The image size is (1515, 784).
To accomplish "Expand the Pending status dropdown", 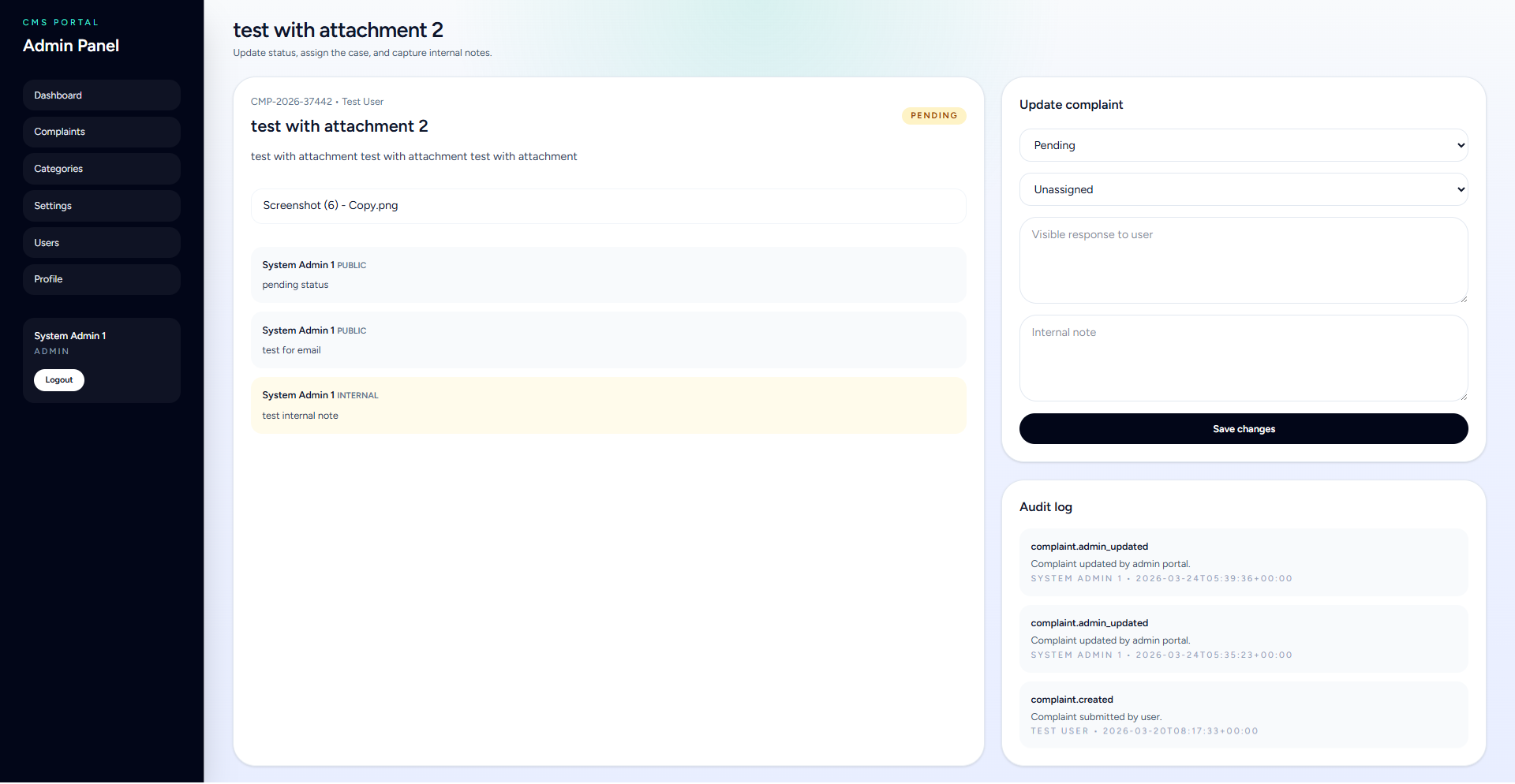I will coord(1243,145).
